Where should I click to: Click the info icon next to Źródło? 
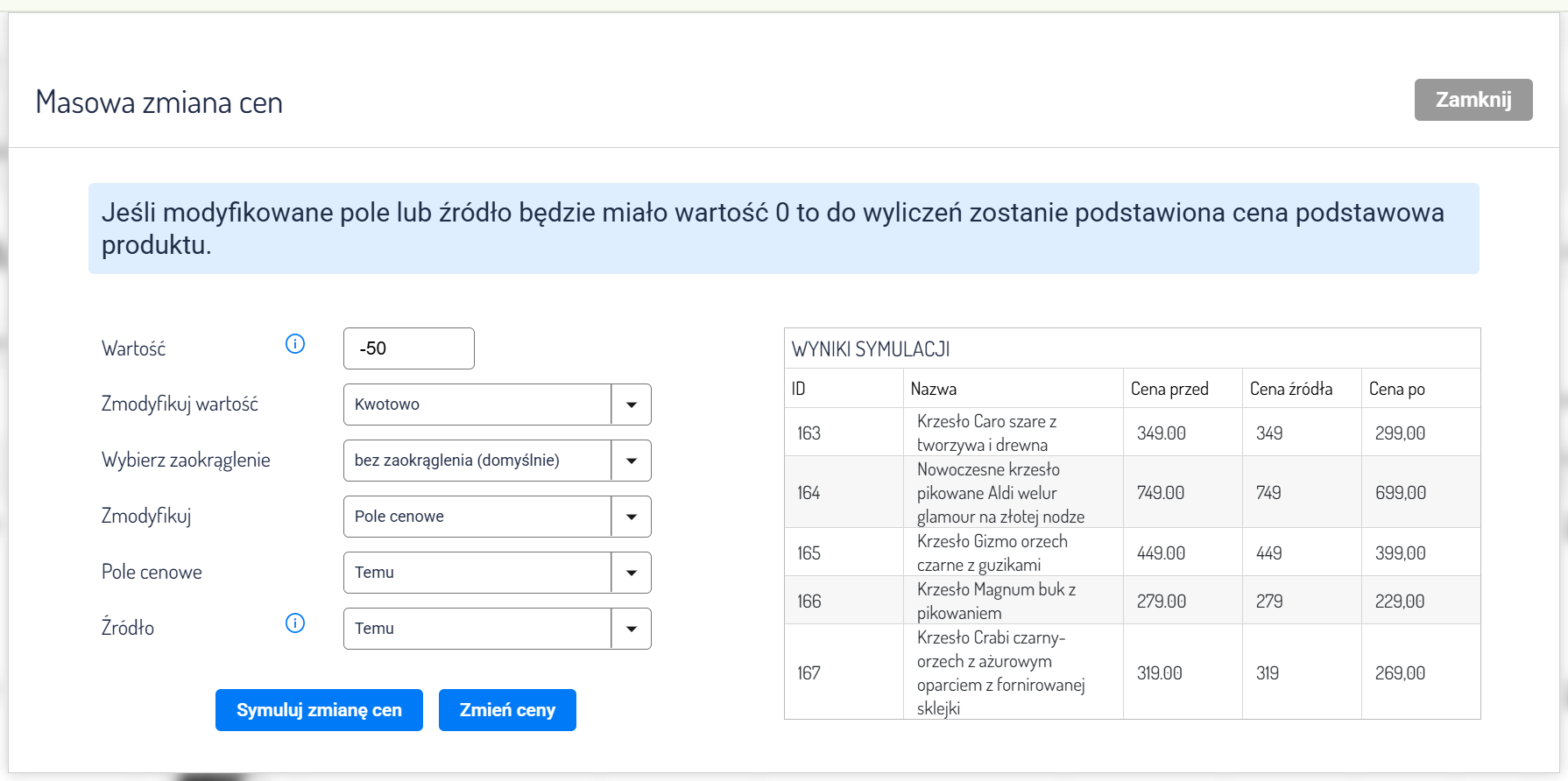point(295,623)
